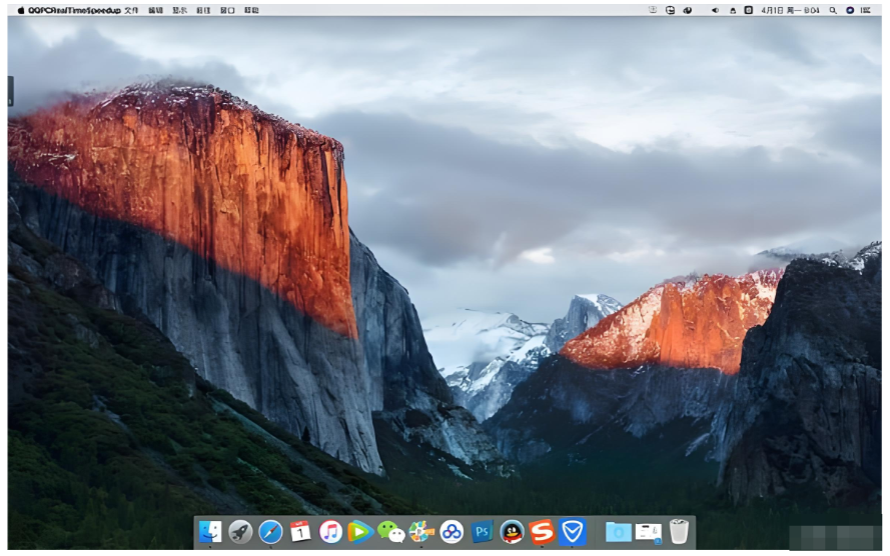Open the Apple menu

(x=20, y=10)
